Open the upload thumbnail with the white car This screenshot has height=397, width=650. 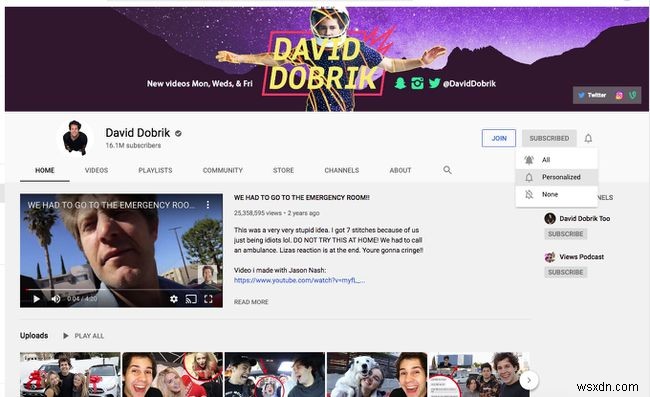(x=70, y=375)
